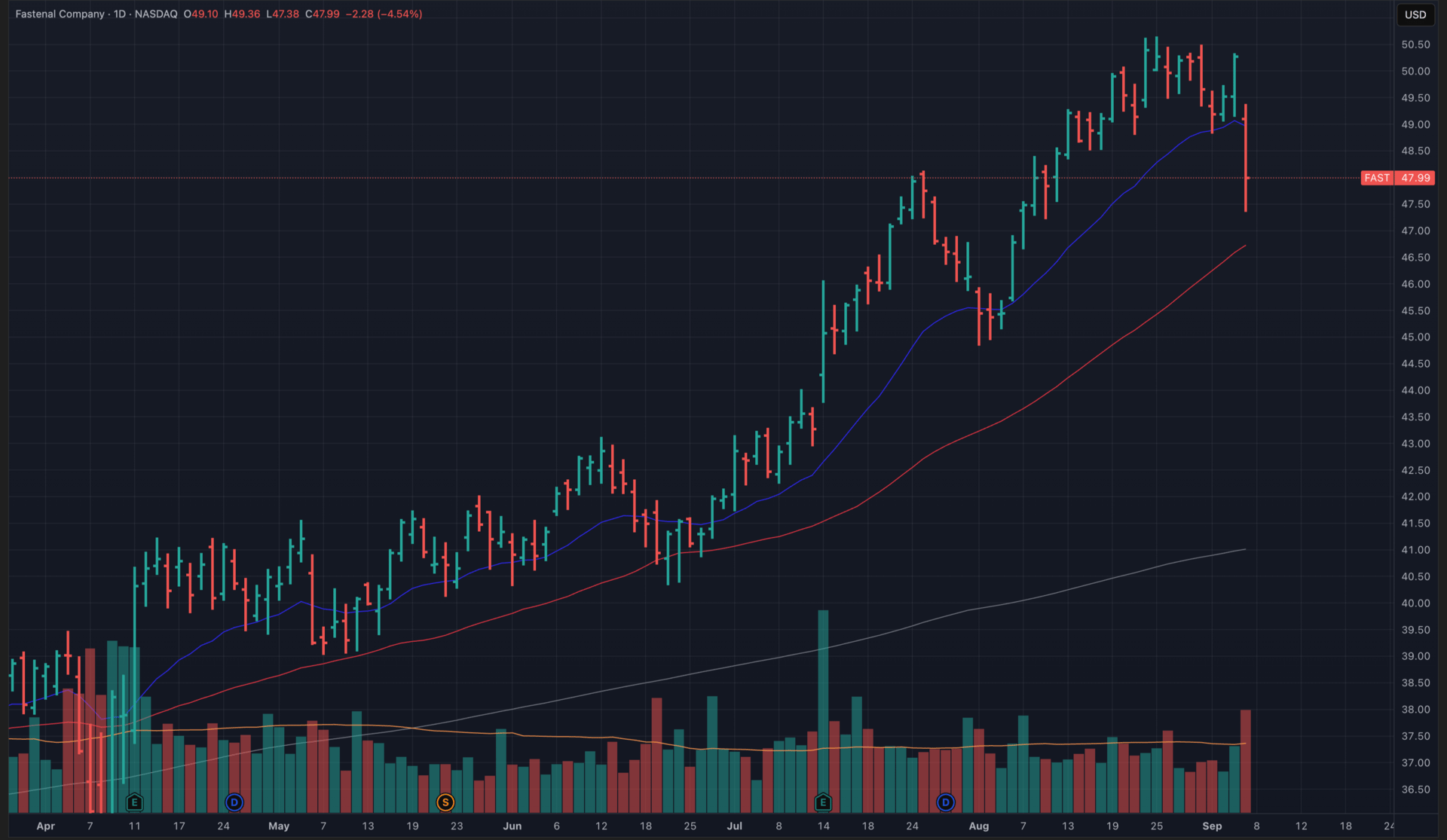The image size is (1447, 840).
Task: Open the USD currency selector
Action: 1415,14
